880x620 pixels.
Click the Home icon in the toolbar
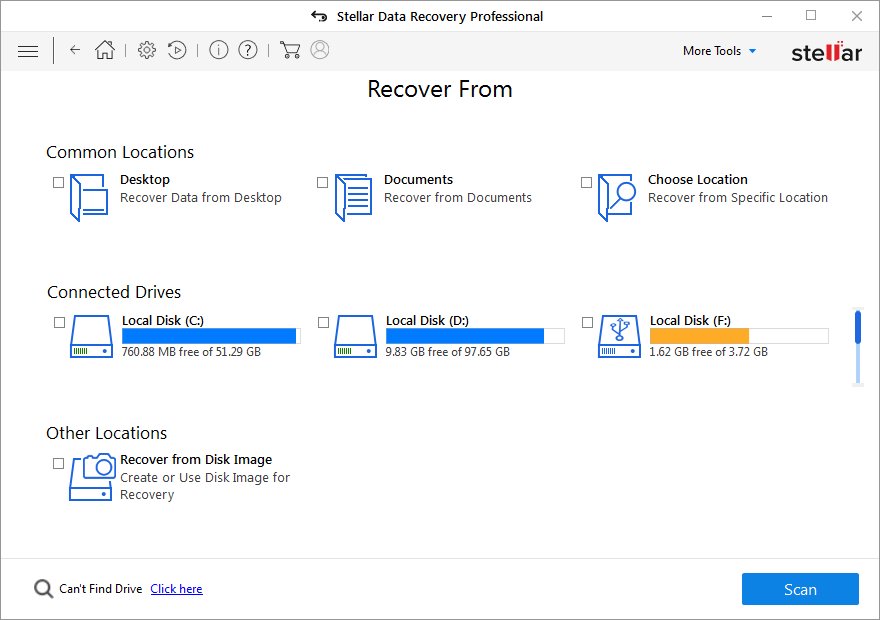coord(104,50)
